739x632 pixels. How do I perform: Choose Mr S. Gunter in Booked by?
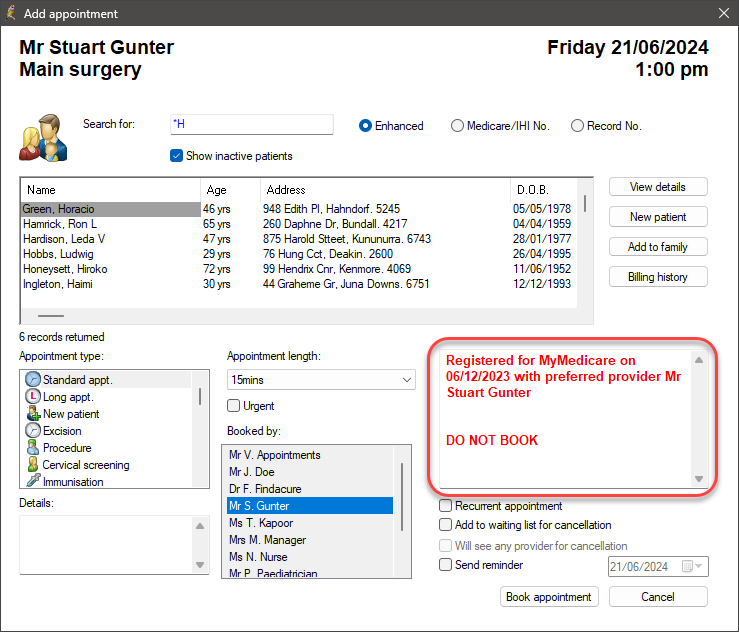point(310,506)
